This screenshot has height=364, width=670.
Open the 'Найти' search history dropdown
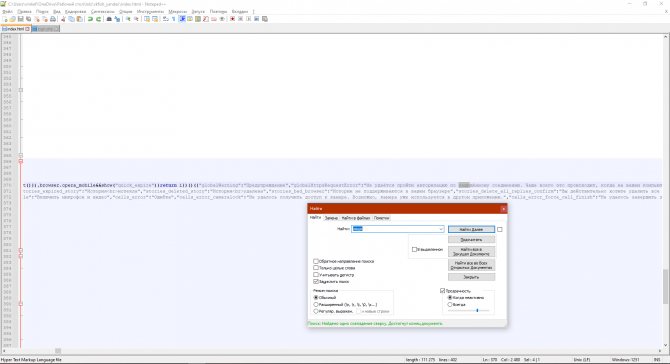[441, 229]
